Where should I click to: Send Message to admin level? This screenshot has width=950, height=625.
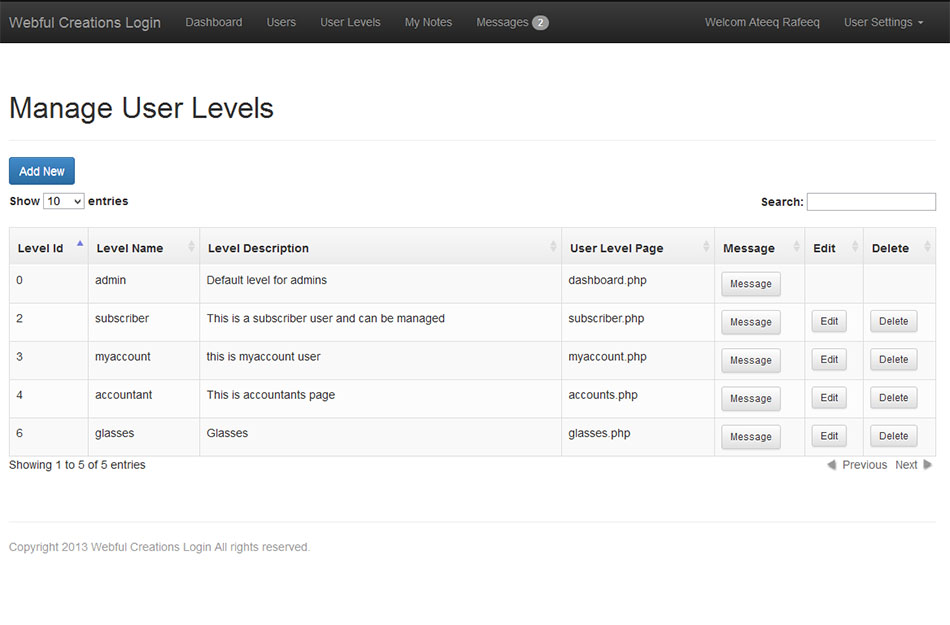[x=750, y=284]
